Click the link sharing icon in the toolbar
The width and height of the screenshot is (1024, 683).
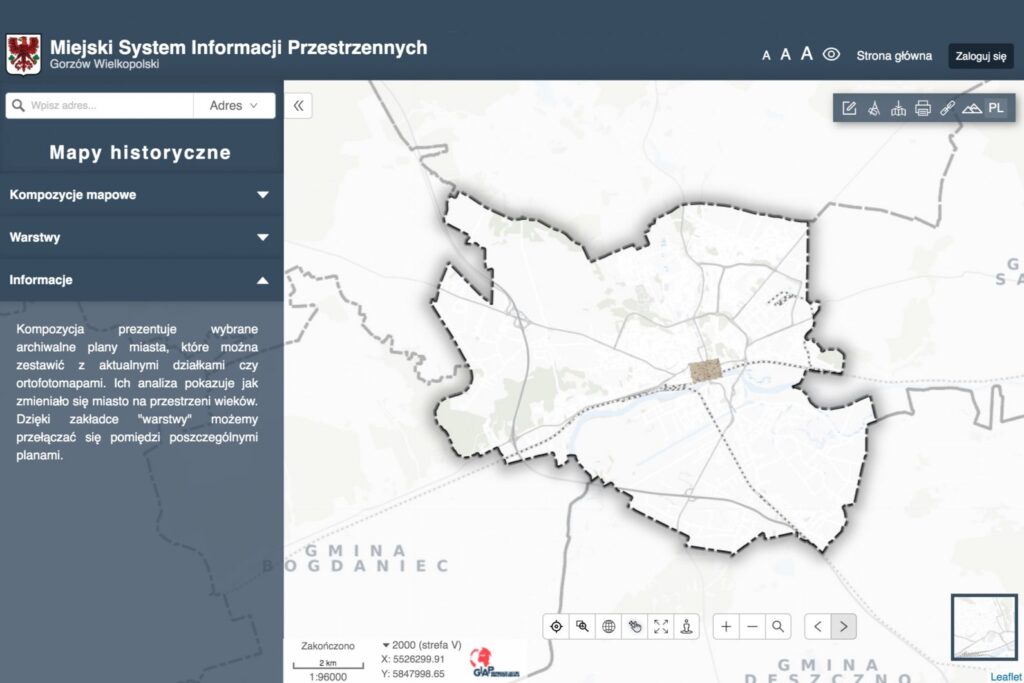tap(949, 108)
